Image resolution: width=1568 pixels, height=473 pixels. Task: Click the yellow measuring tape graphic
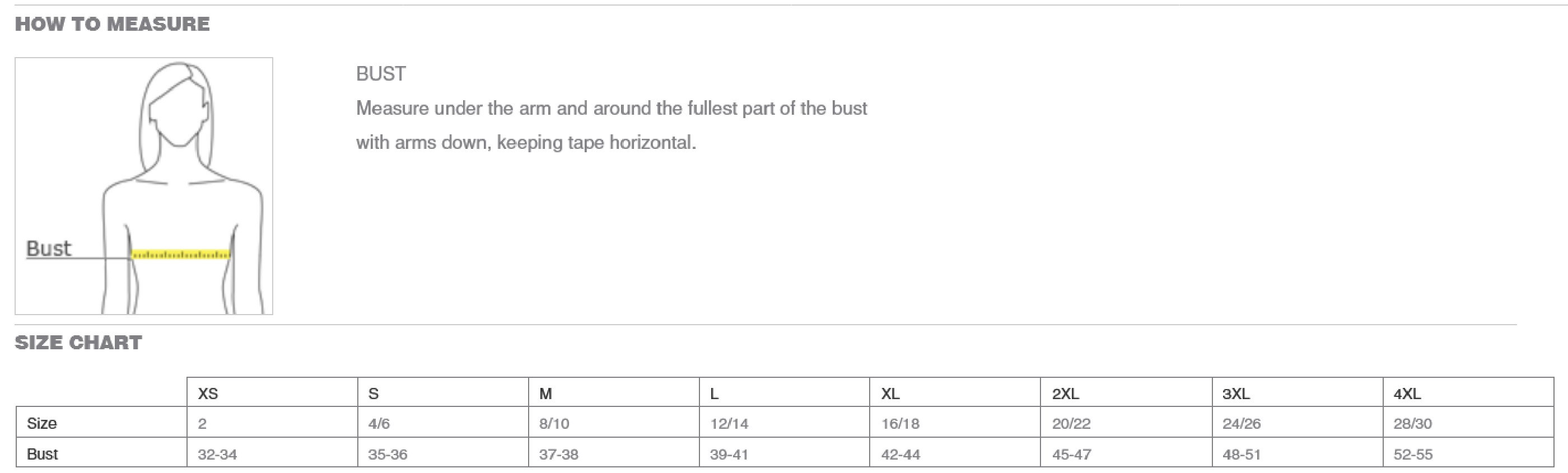(181, 255)
